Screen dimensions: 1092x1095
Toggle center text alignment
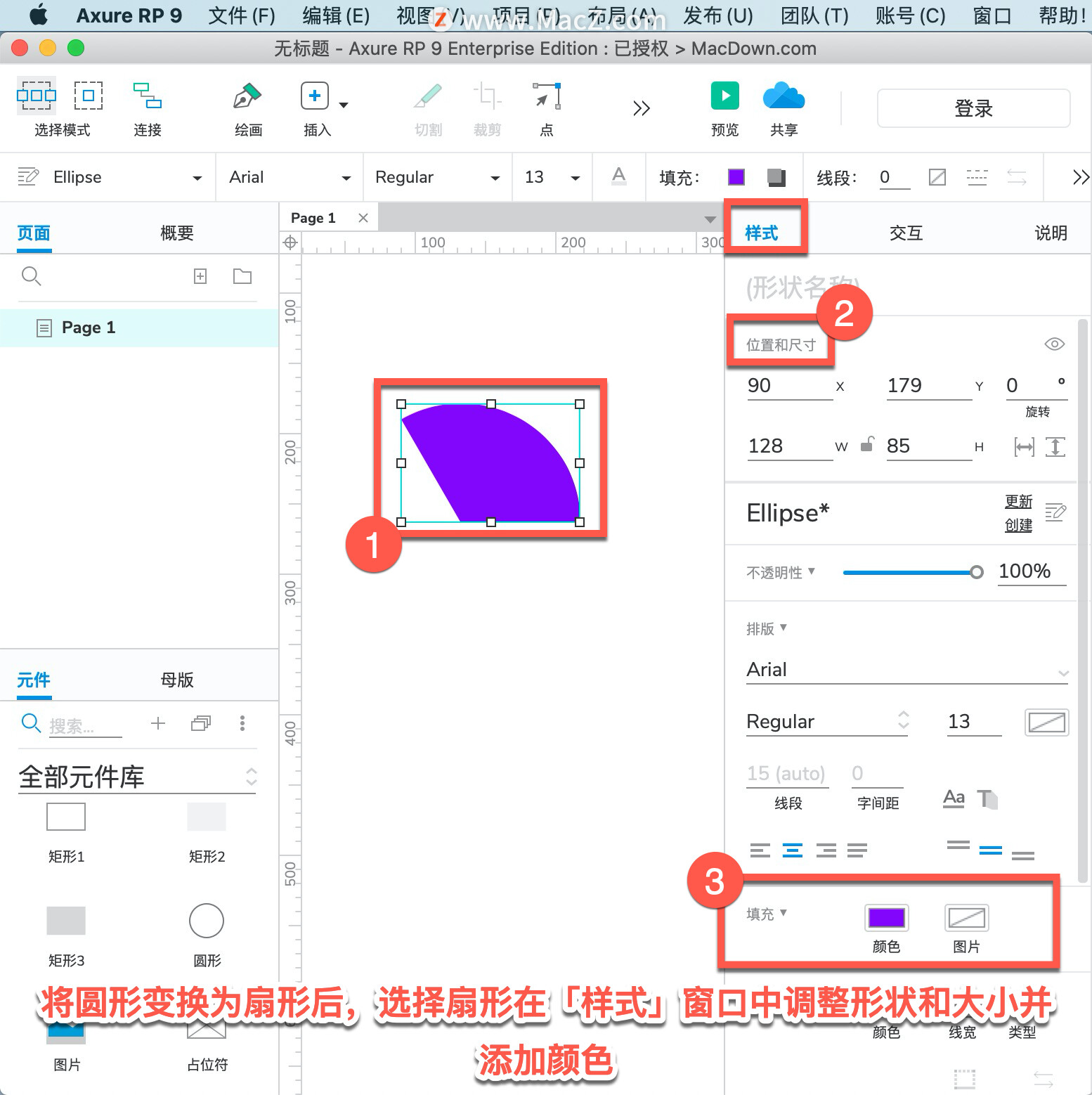793,850
